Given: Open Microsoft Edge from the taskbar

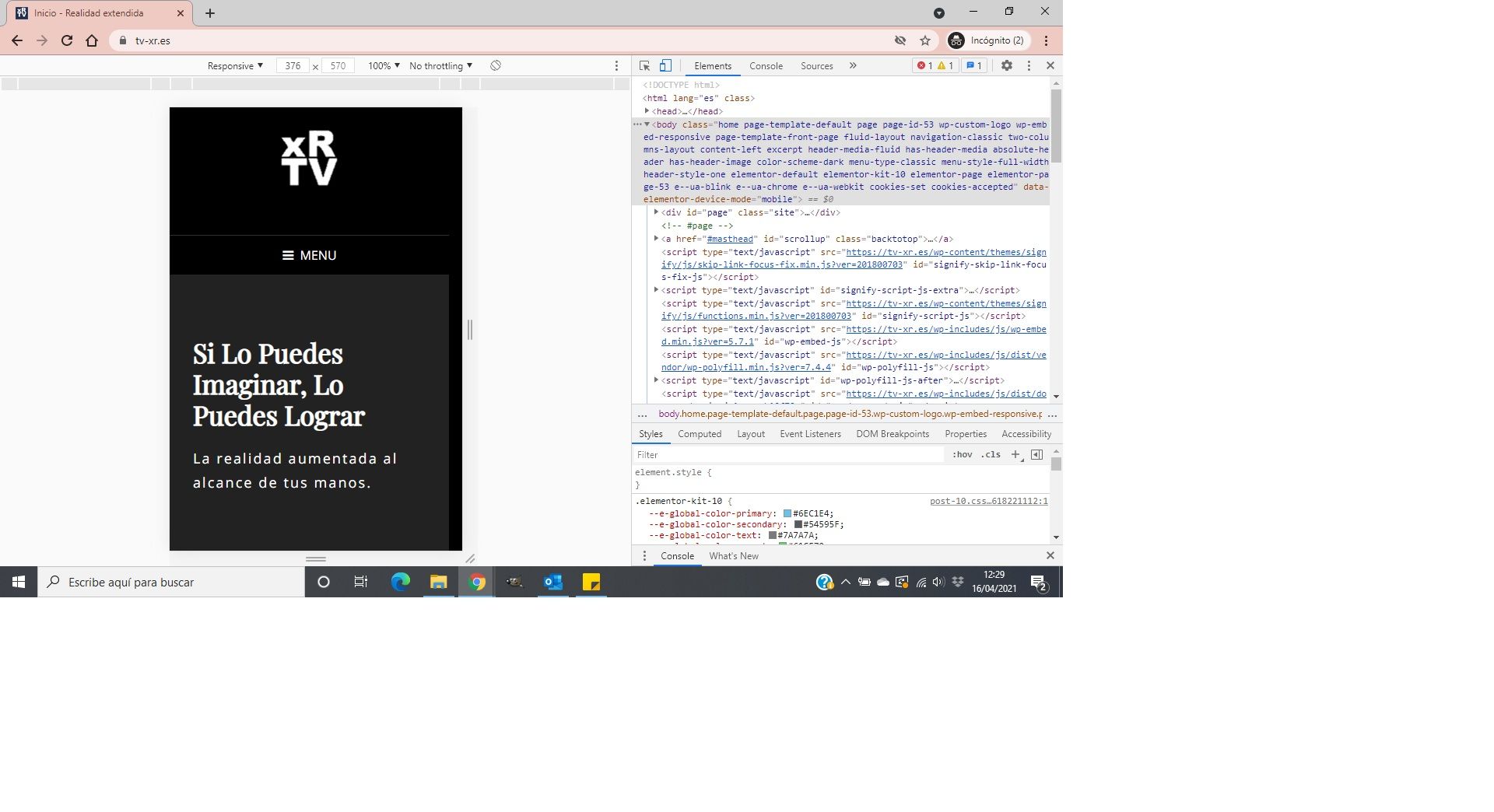Looking at the screenshot, I should (x=400, y=582).
